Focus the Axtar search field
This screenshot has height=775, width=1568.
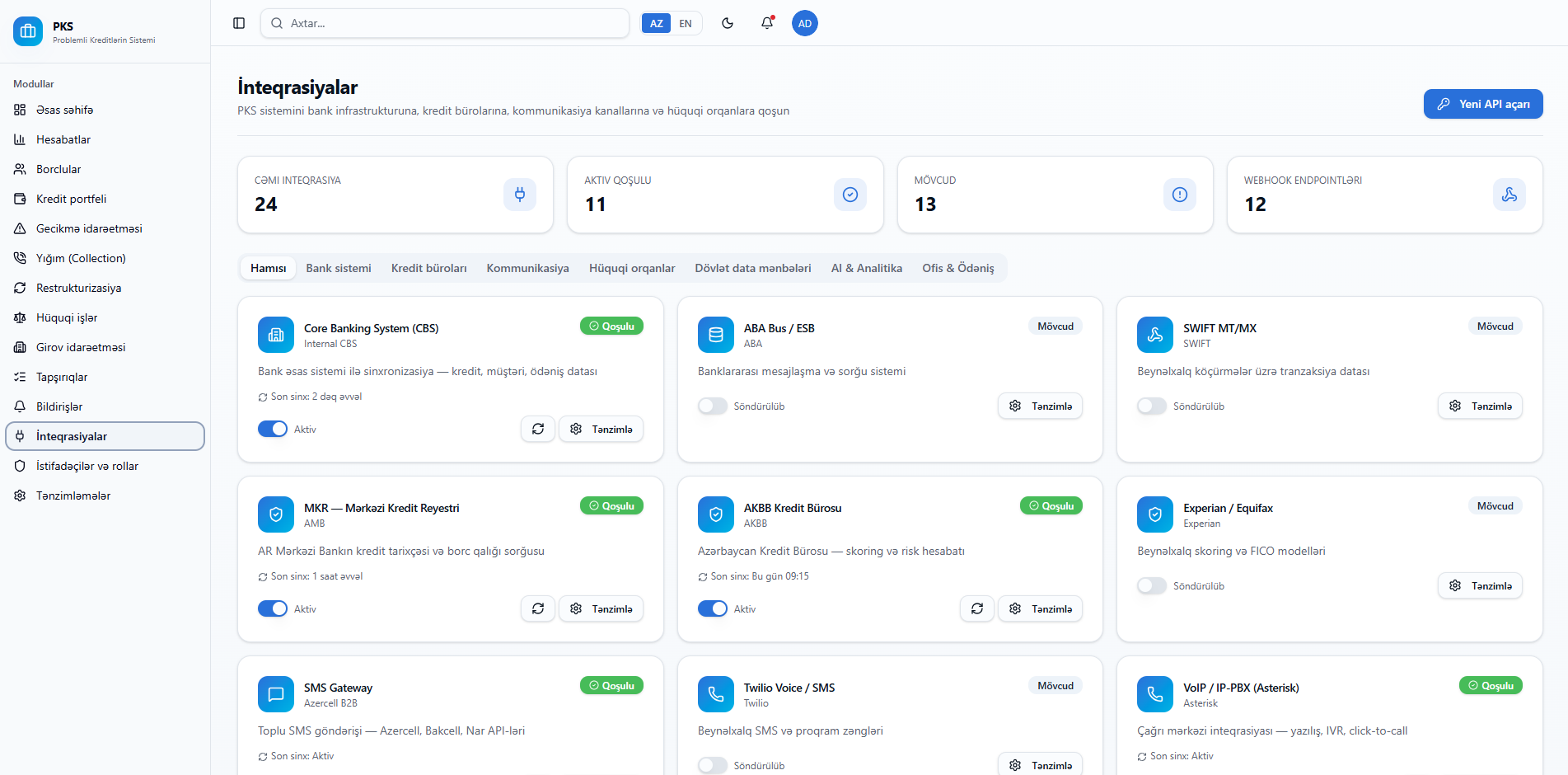(445, 23)
